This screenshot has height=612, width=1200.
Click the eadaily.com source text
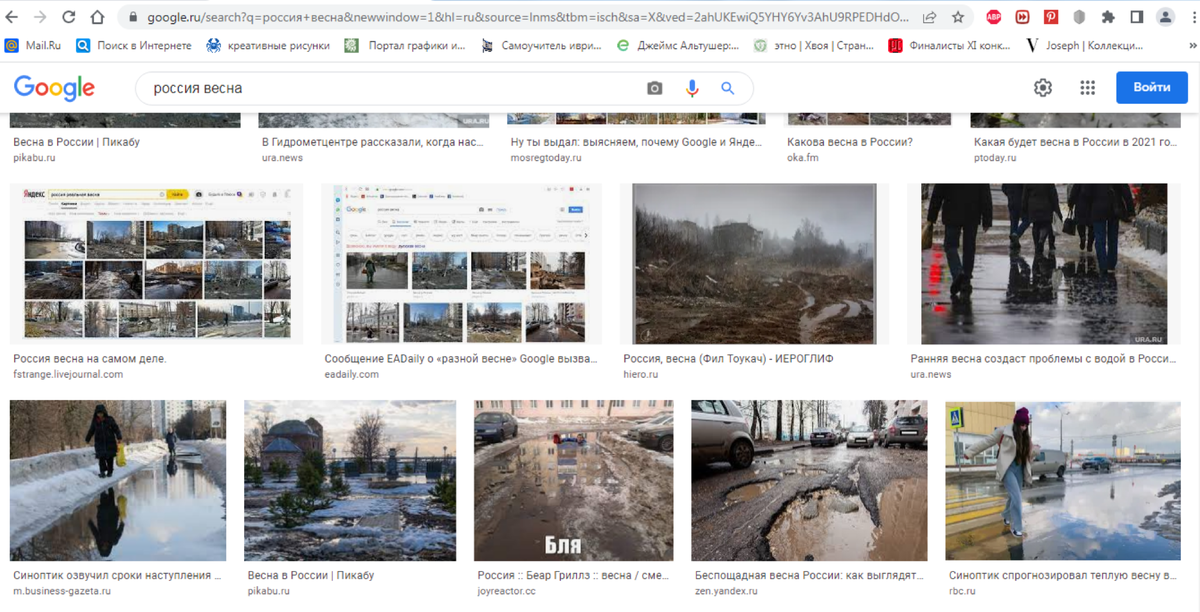click(x=352, y=375)
